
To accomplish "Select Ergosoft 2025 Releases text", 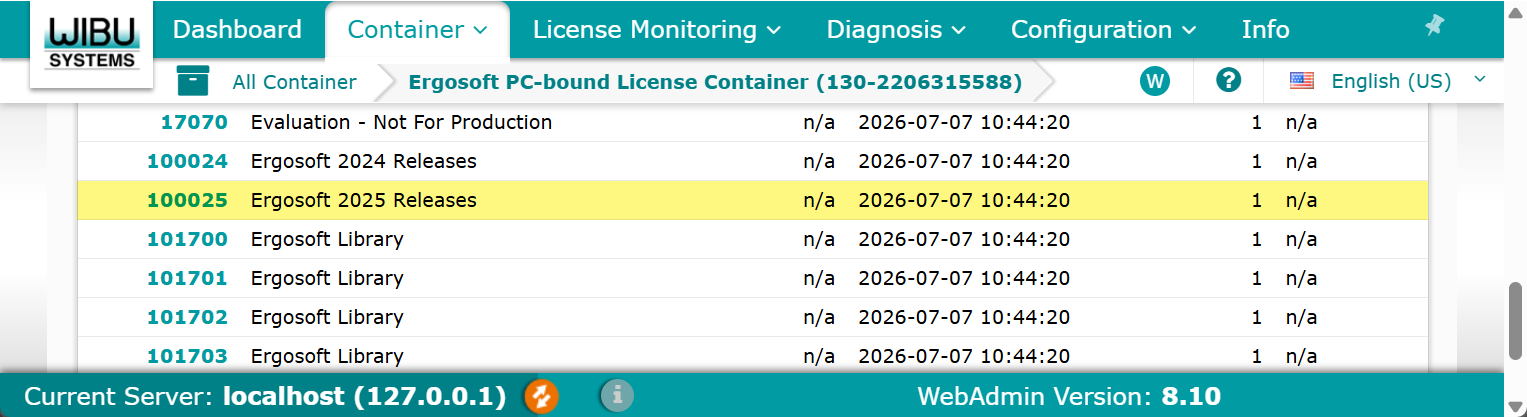I will pos(363,200).
